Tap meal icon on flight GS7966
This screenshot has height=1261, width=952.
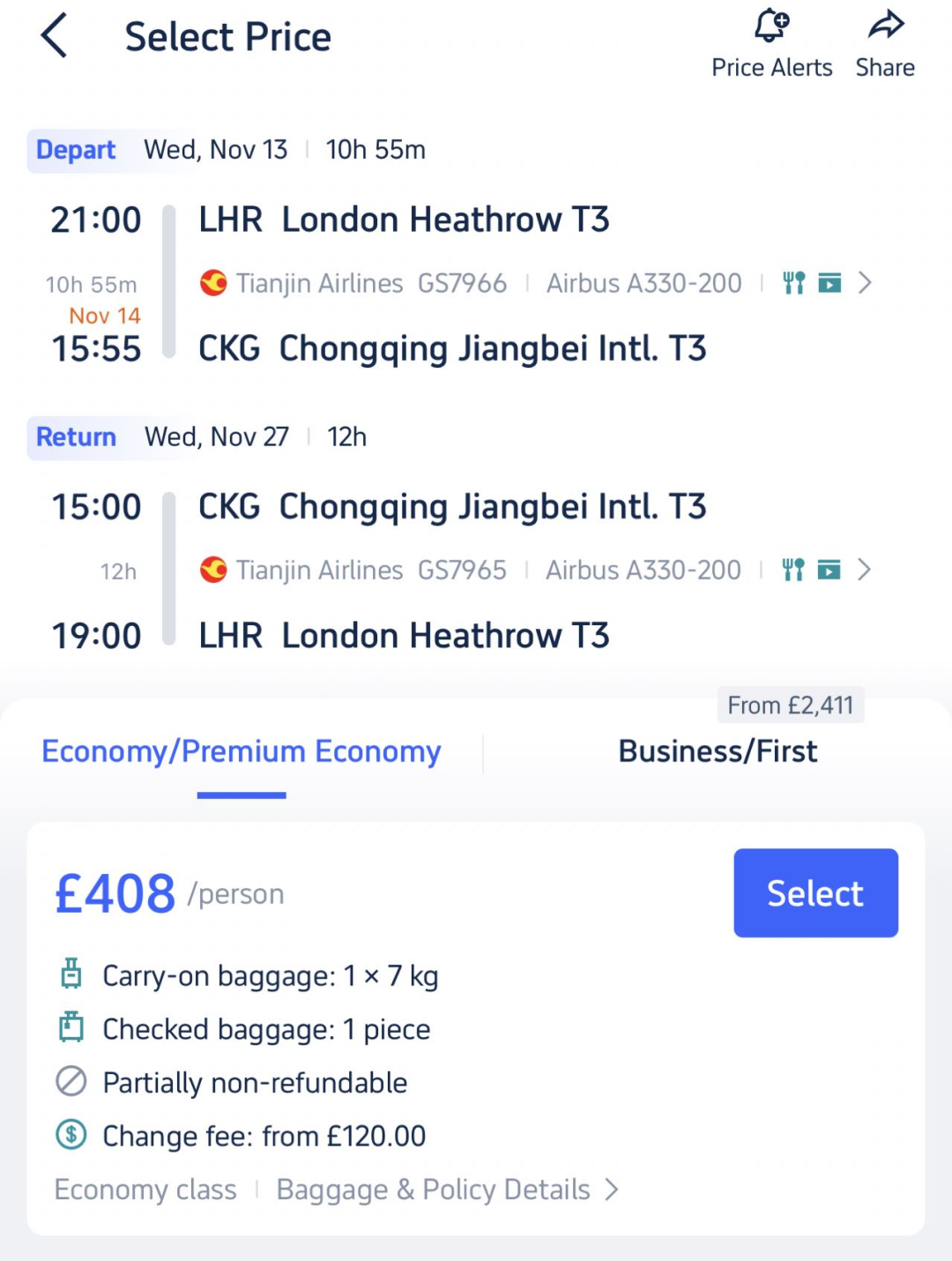[794, 283]
